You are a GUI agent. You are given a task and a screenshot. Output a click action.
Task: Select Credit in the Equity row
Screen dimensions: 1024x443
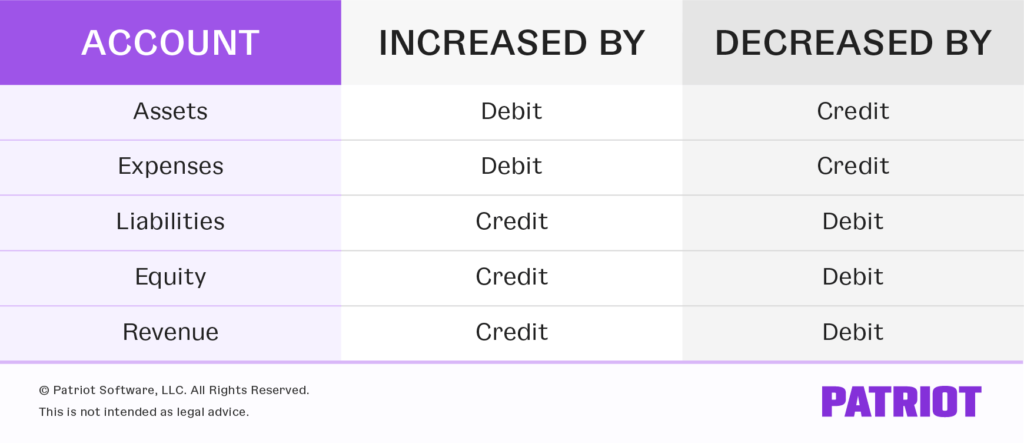[511, 276]
